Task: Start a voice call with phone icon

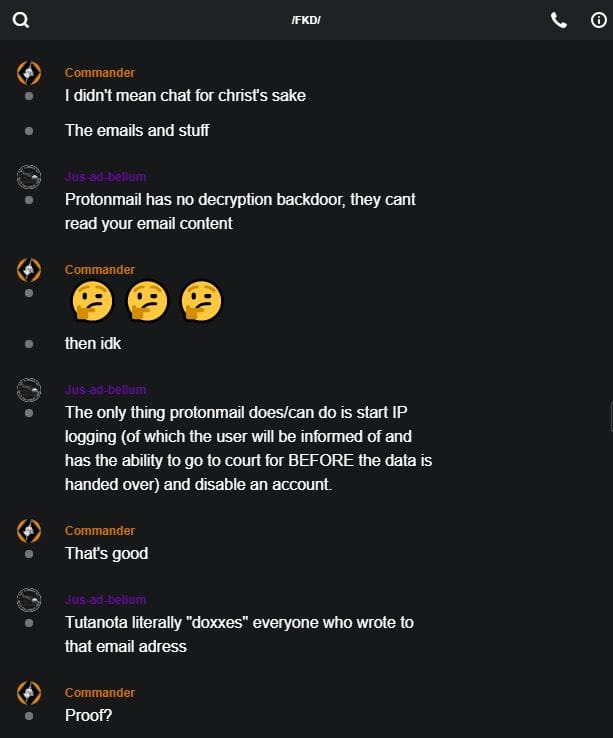Action: tap(559, 20)
